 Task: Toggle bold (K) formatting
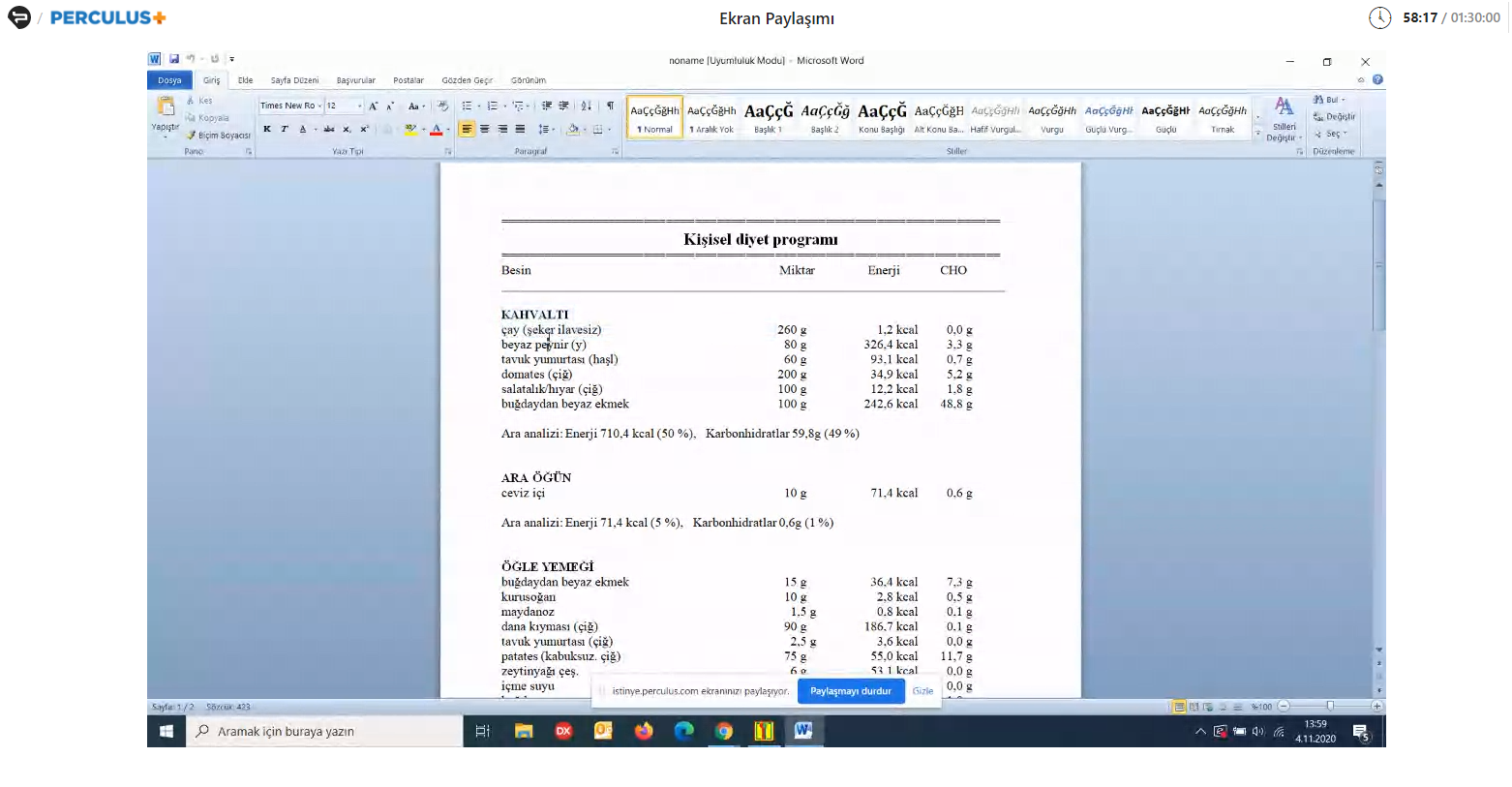(267, 130)
